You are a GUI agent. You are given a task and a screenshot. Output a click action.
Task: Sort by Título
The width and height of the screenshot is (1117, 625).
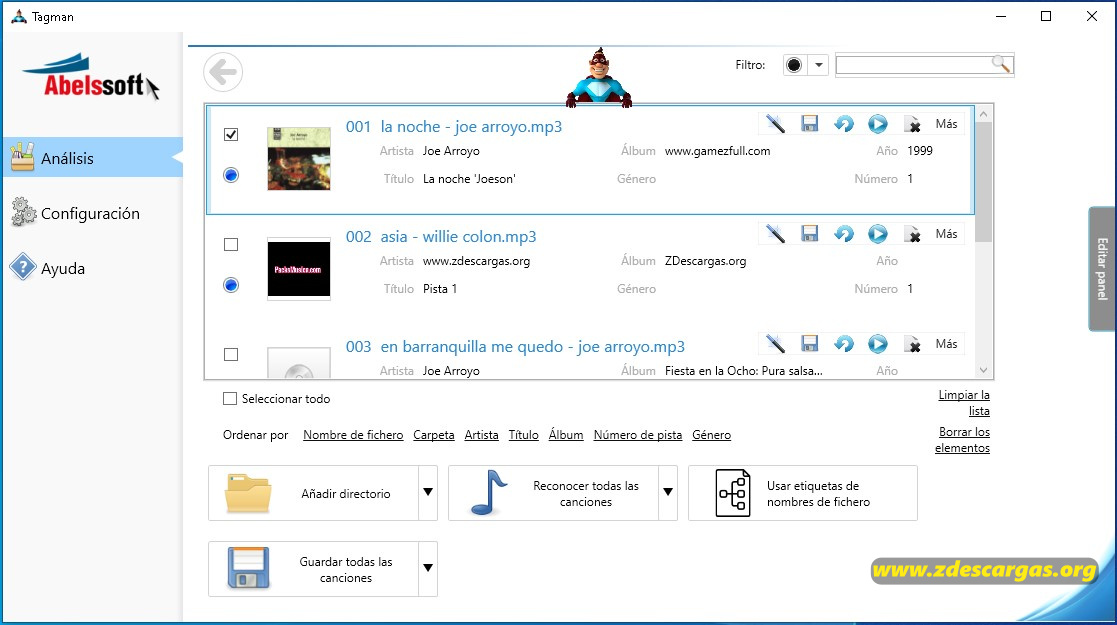pos(524,435)
